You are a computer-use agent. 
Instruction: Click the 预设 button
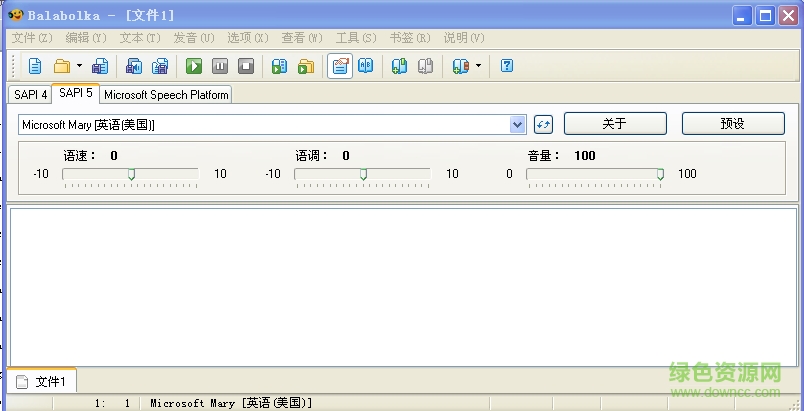coord(733,124)
